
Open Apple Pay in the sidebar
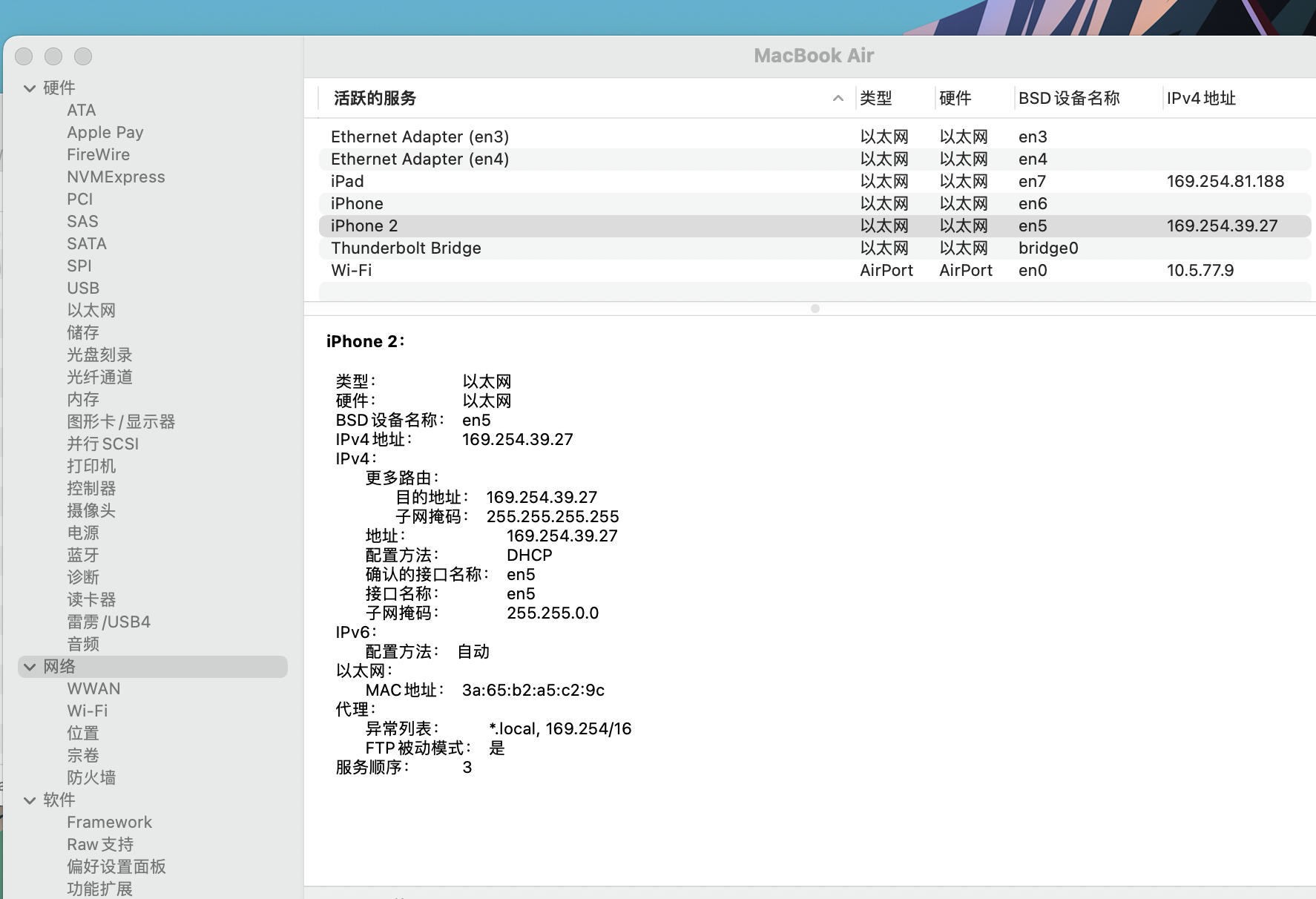click(105, 132)
